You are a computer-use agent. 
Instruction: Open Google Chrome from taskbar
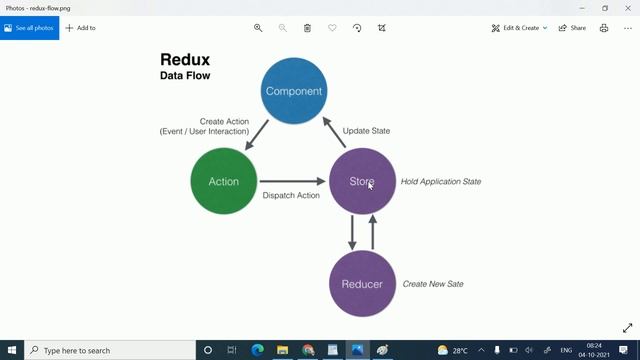[x=308, y=350]
